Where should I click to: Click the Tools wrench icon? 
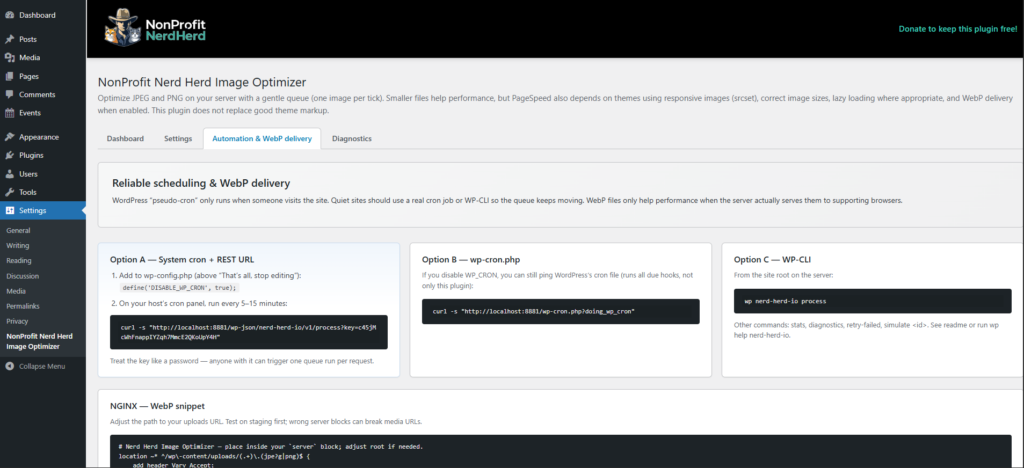[9, 192]
